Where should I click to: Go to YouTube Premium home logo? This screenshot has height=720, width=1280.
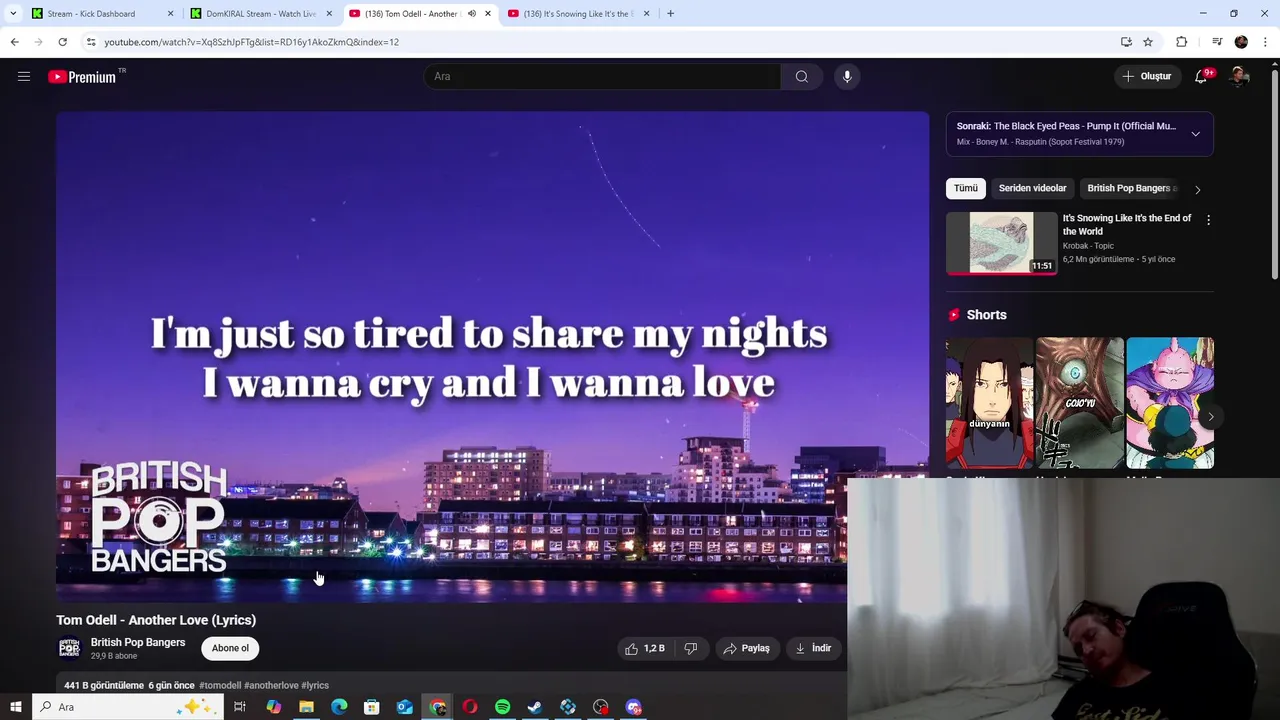point(83,76)
